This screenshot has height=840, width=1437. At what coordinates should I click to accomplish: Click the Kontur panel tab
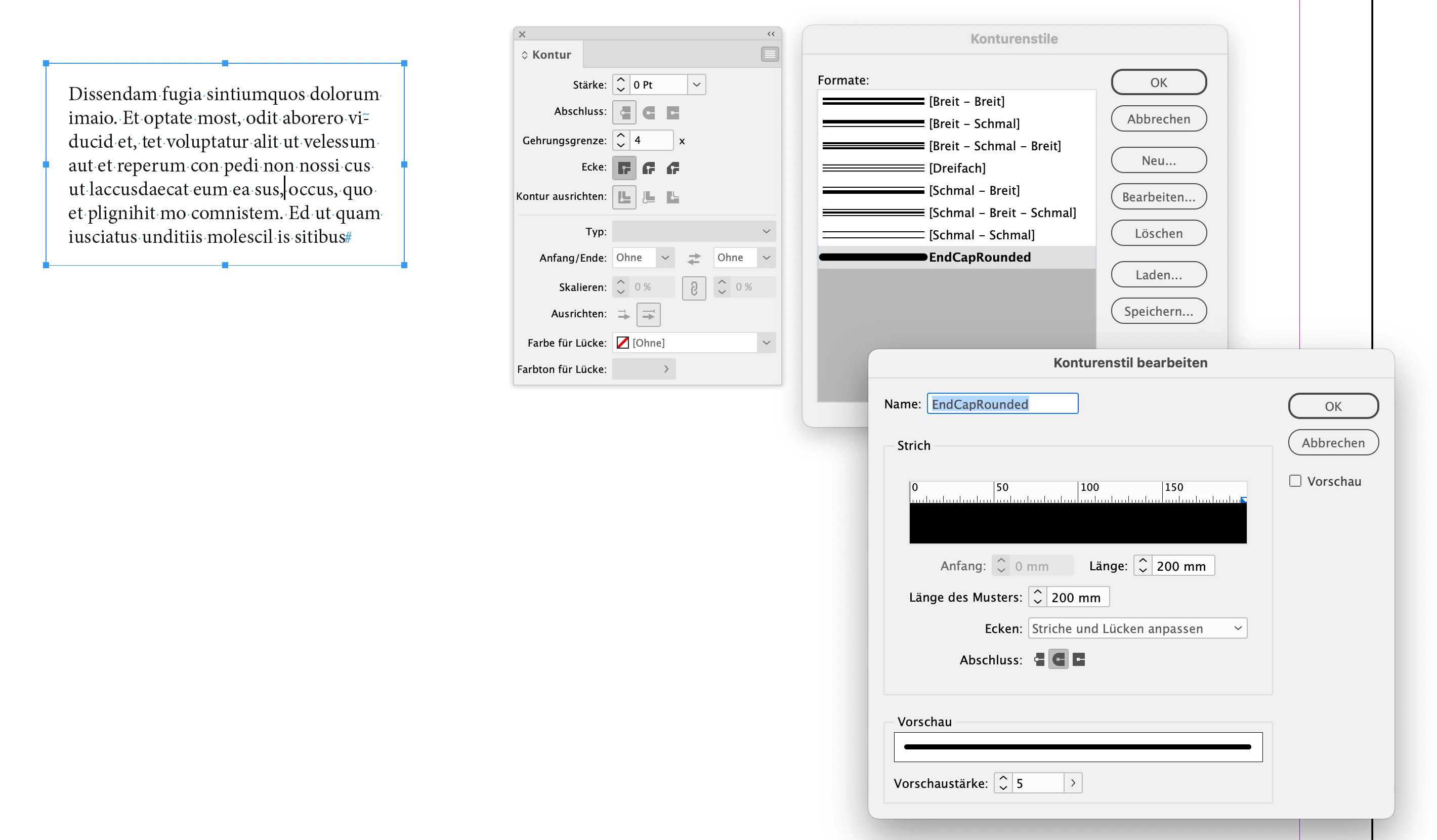click(547, 55)
